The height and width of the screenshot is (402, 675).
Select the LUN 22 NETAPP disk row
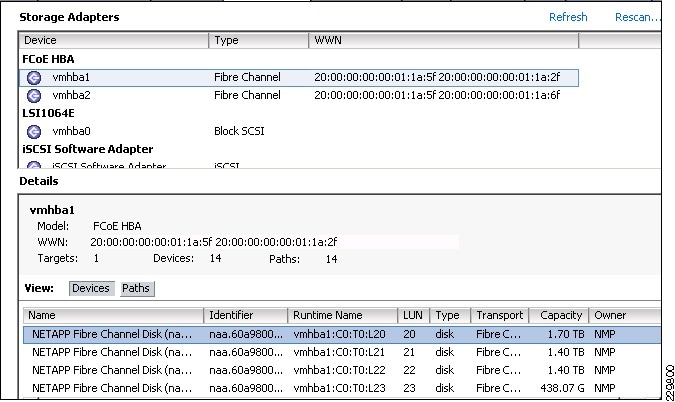pyautogui.click(x=300, y=370)
